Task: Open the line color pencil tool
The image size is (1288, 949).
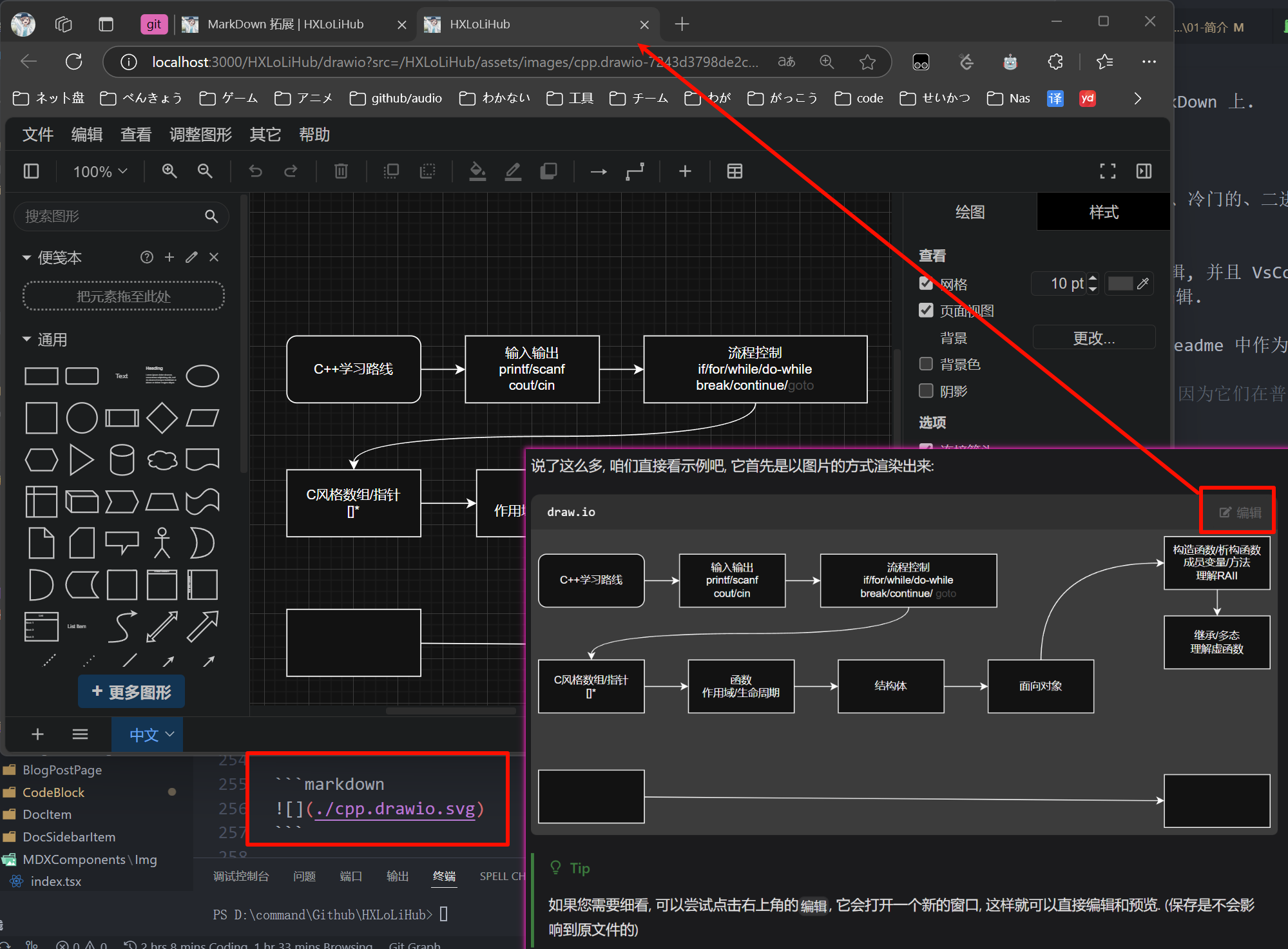Action: (x=513, y=171)
